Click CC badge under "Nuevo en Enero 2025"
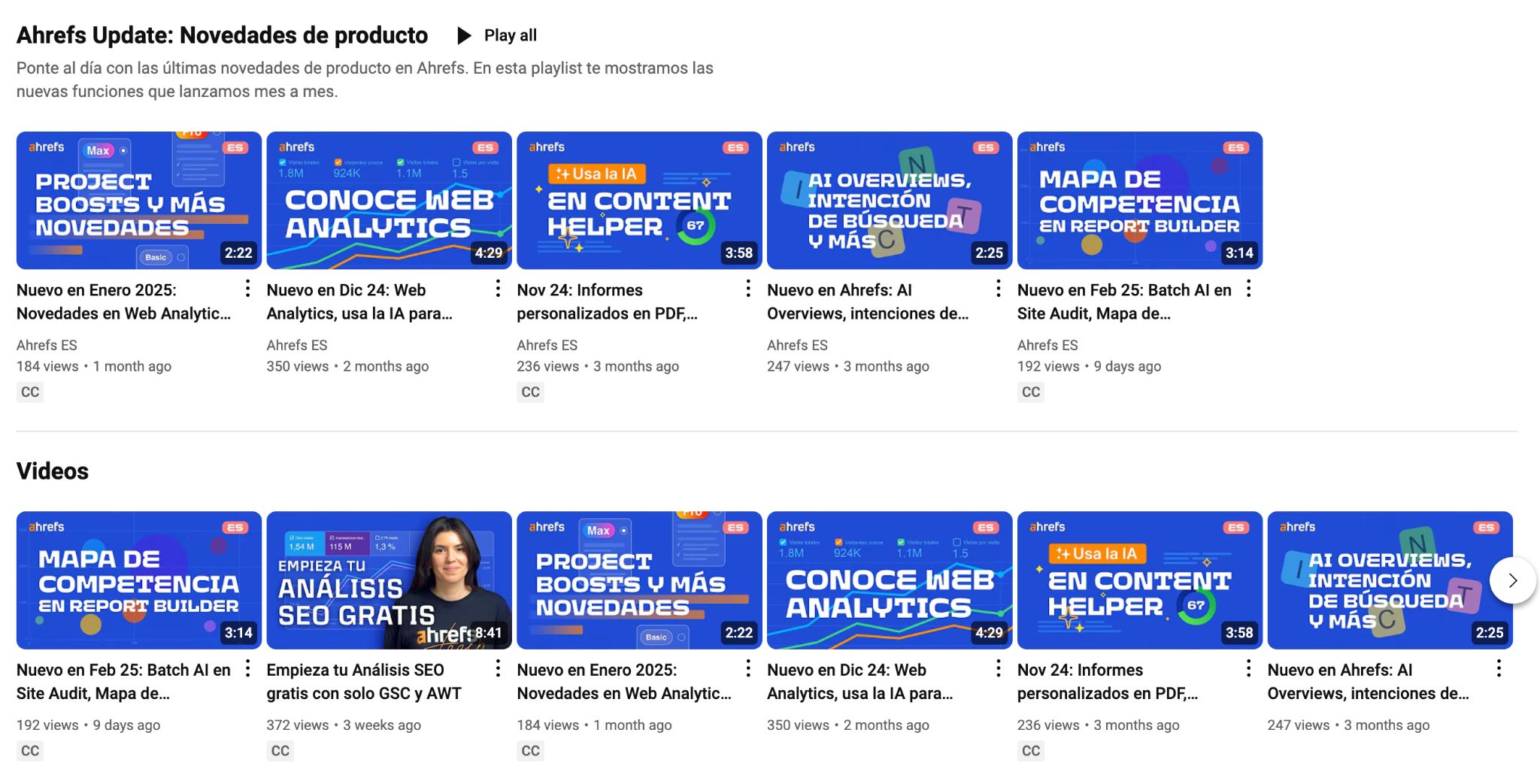This screenshot has height=784, width=1540. [30, 392]
